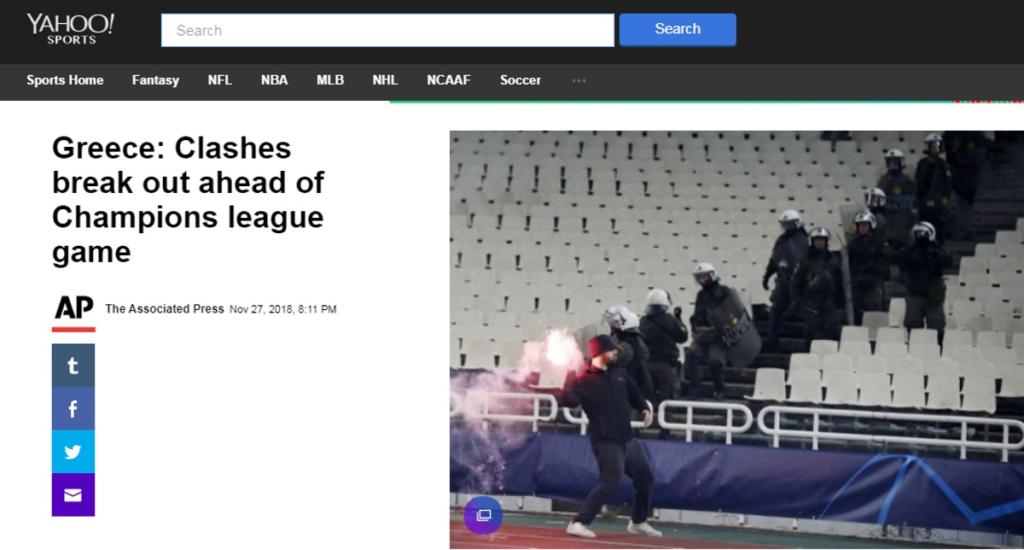Go to NHL section
Viewport: 1024px width, 550px height.
tap(385, 80)
